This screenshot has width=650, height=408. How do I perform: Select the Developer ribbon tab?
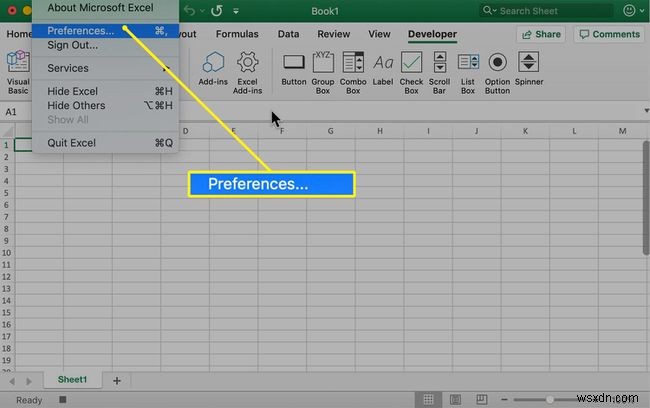pos(432,34)
